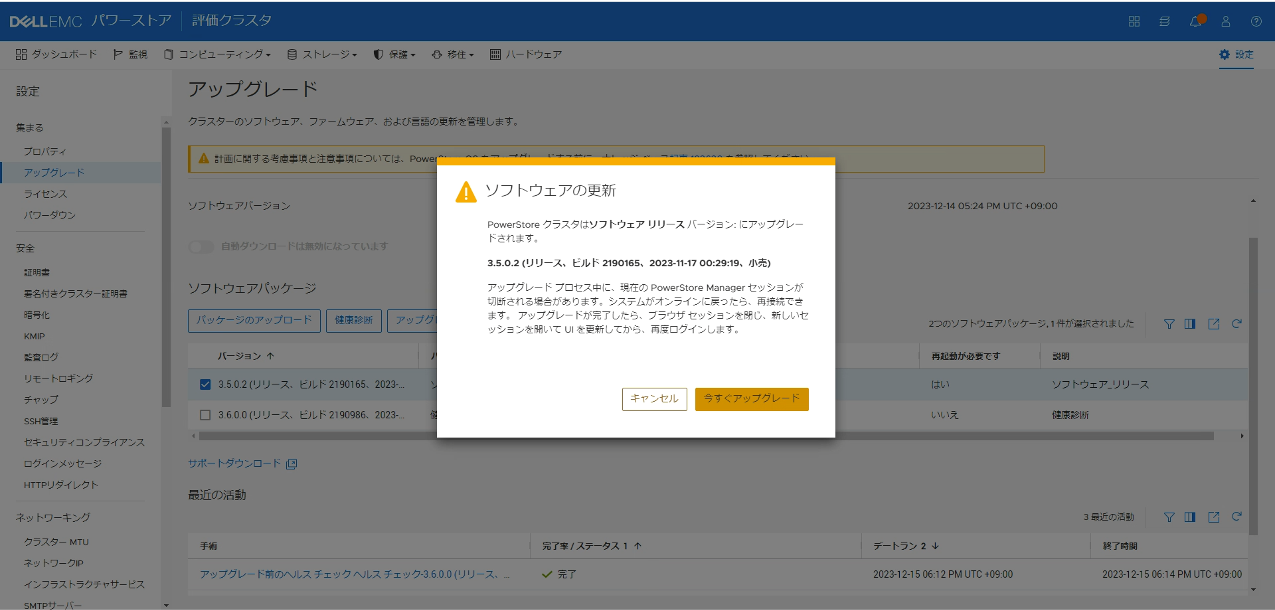
Task: Select SSH管理 in settings sidebar
Action: point(41,421)
